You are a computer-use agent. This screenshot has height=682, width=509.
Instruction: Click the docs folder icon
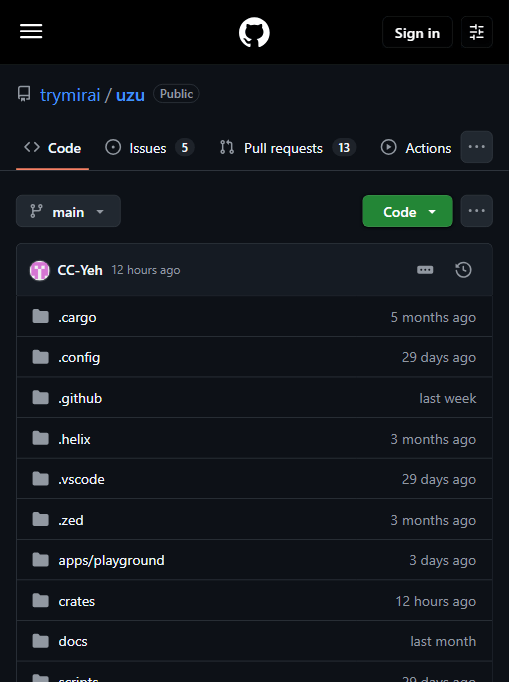tap(40, 641)
